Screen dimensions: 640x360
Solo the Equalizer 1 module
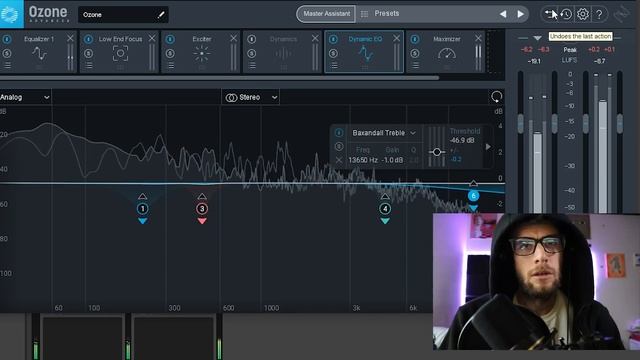pos(7,53)
